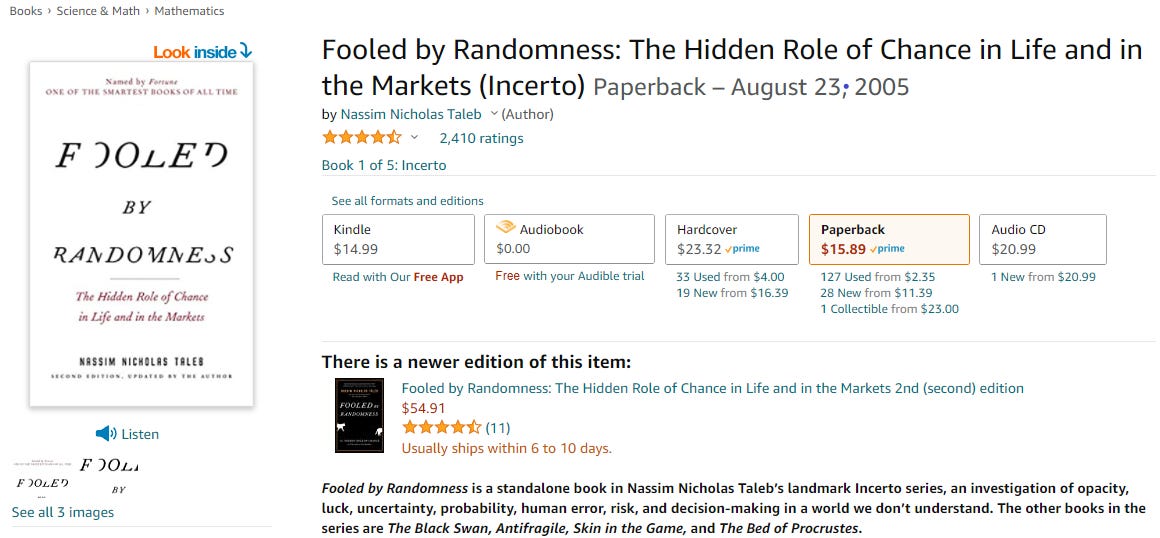
Task: Click the Prime badge in Hardcover option
Action: coord(743,249)
